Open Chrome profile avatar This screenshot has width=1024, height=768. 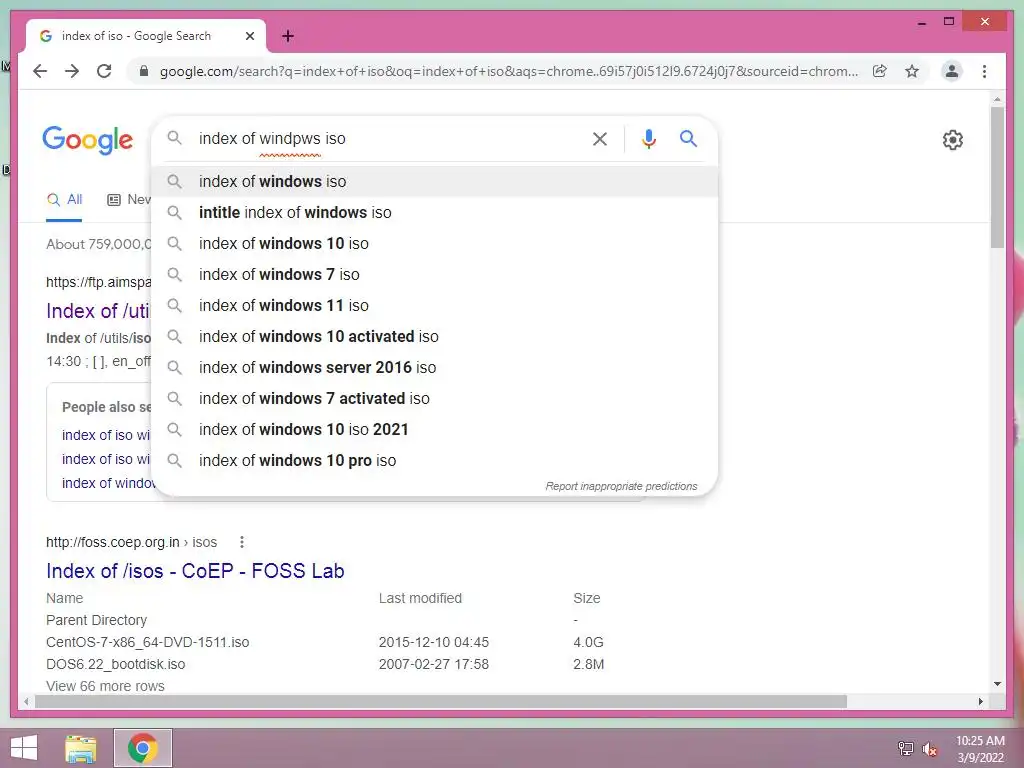(952, 71)
